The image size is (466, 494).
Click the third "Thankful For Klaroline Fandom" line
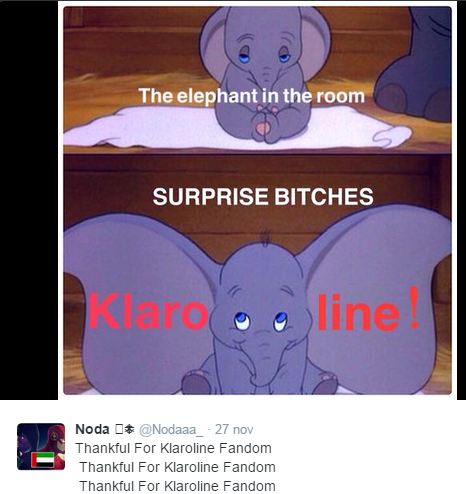(x=177, y=486)
